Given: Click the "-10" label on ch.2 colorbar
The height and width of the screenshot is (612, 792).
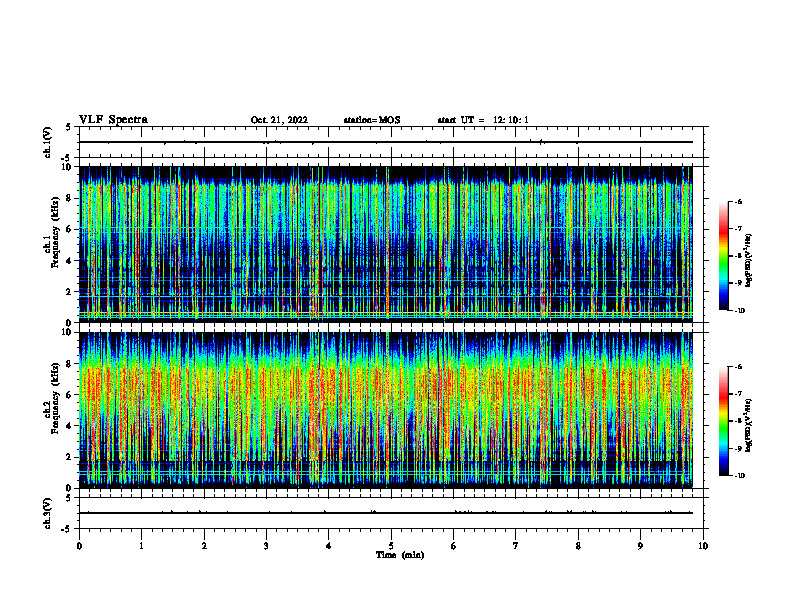Looking at the screenshot, I should (x=739, y=476).
